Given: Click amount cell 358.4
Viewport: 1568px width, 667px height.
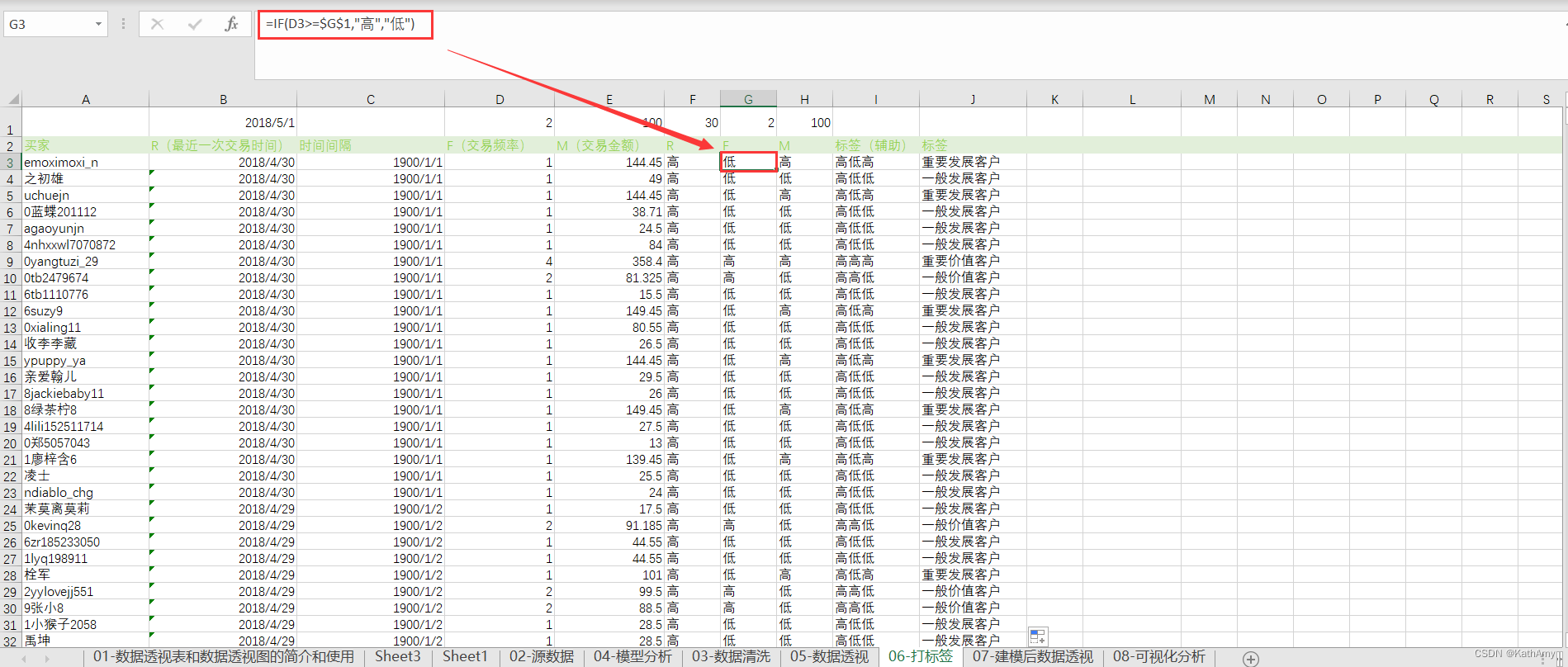Looking at the screenshot, I should coord(609,262).
